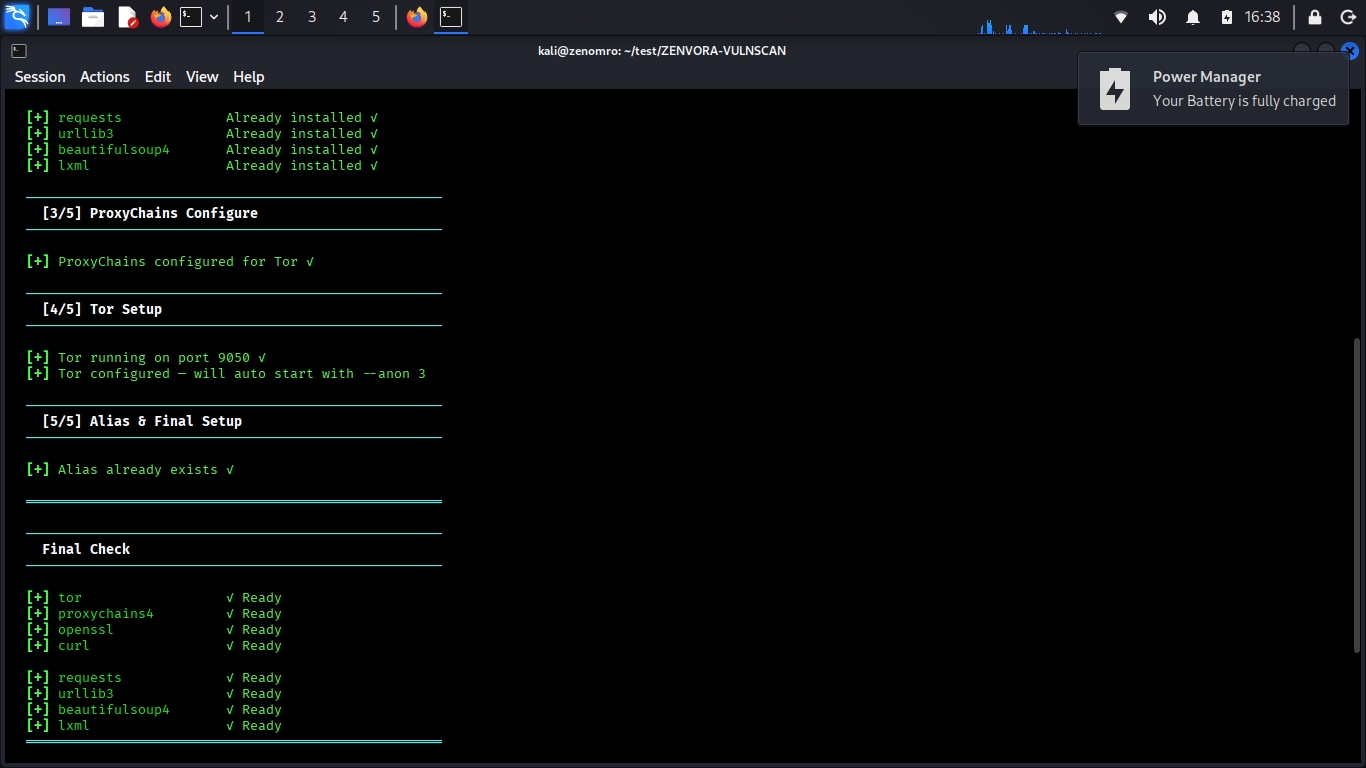The width and height of the screenshot is (1366, 768).
Task: Click the 'lxml' Ready row
Action: (x=154, y=725)
